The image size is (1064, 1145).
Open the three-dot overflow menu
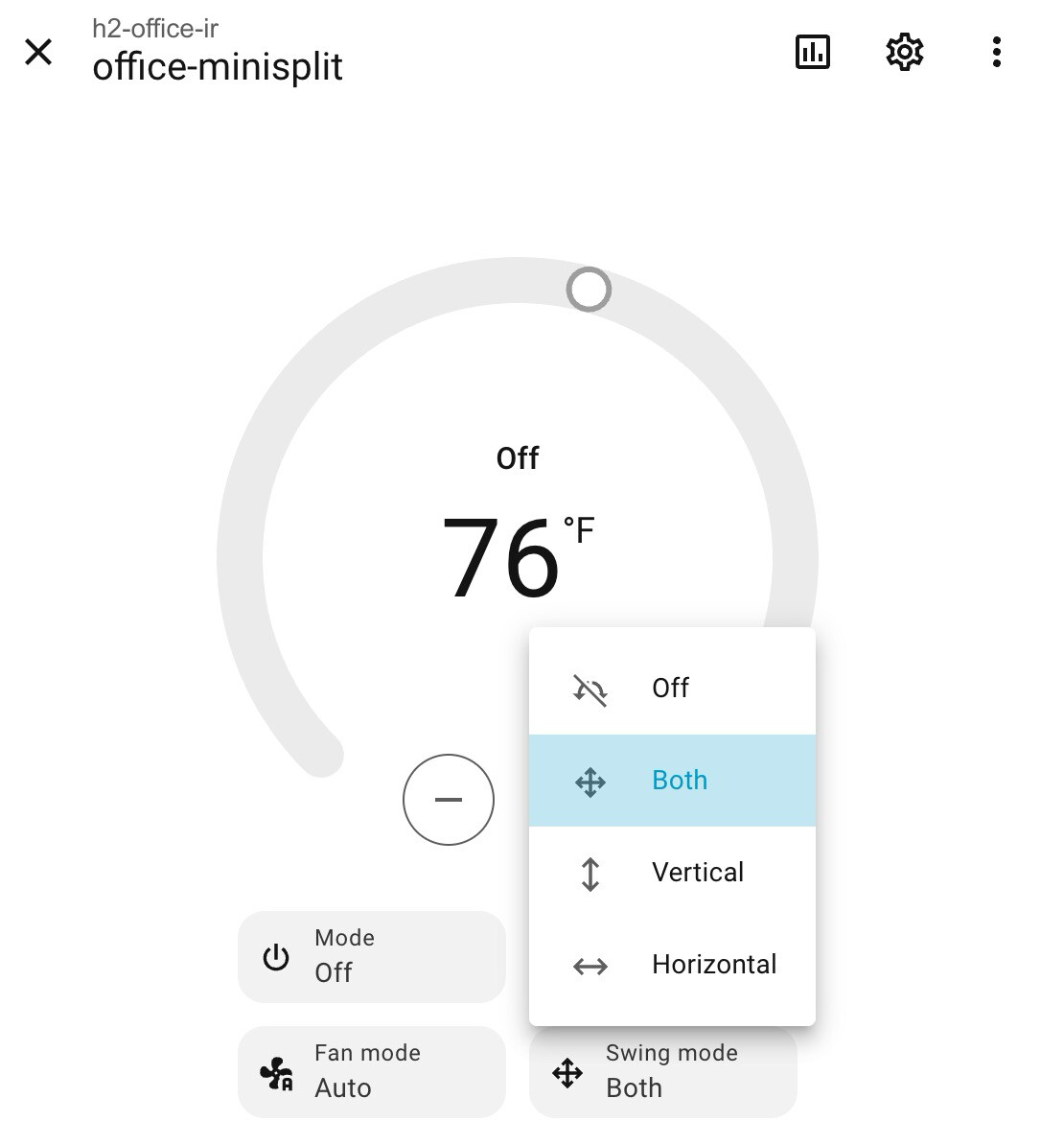(996, 52)
